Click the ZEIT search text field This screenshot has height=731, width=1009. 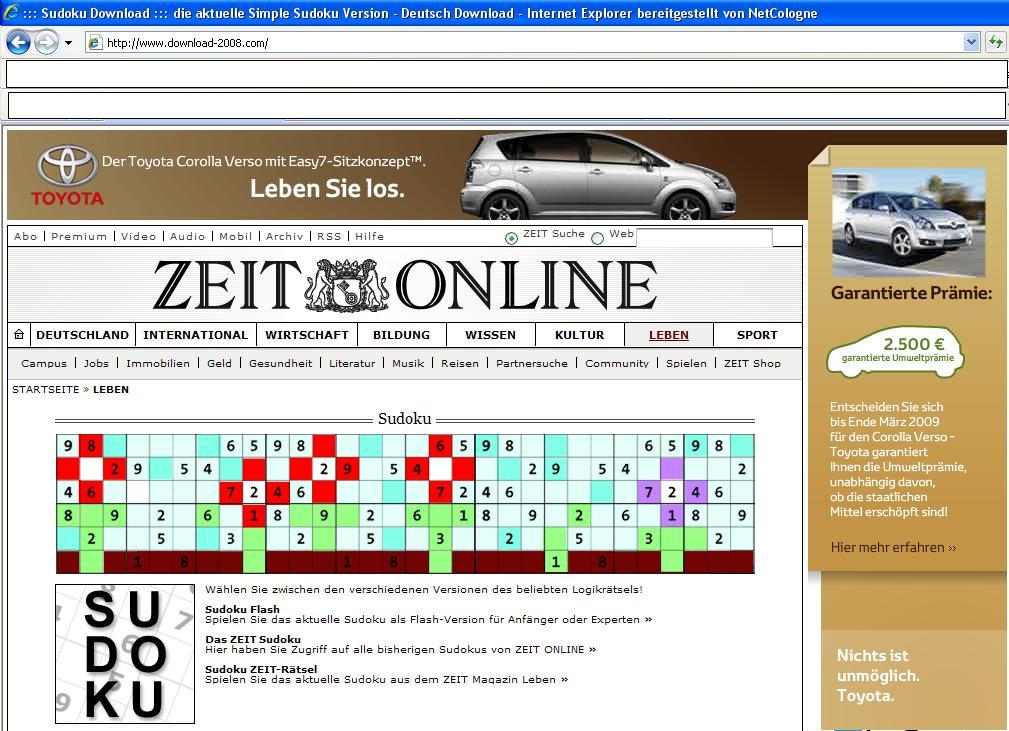(x=704, y=238)
